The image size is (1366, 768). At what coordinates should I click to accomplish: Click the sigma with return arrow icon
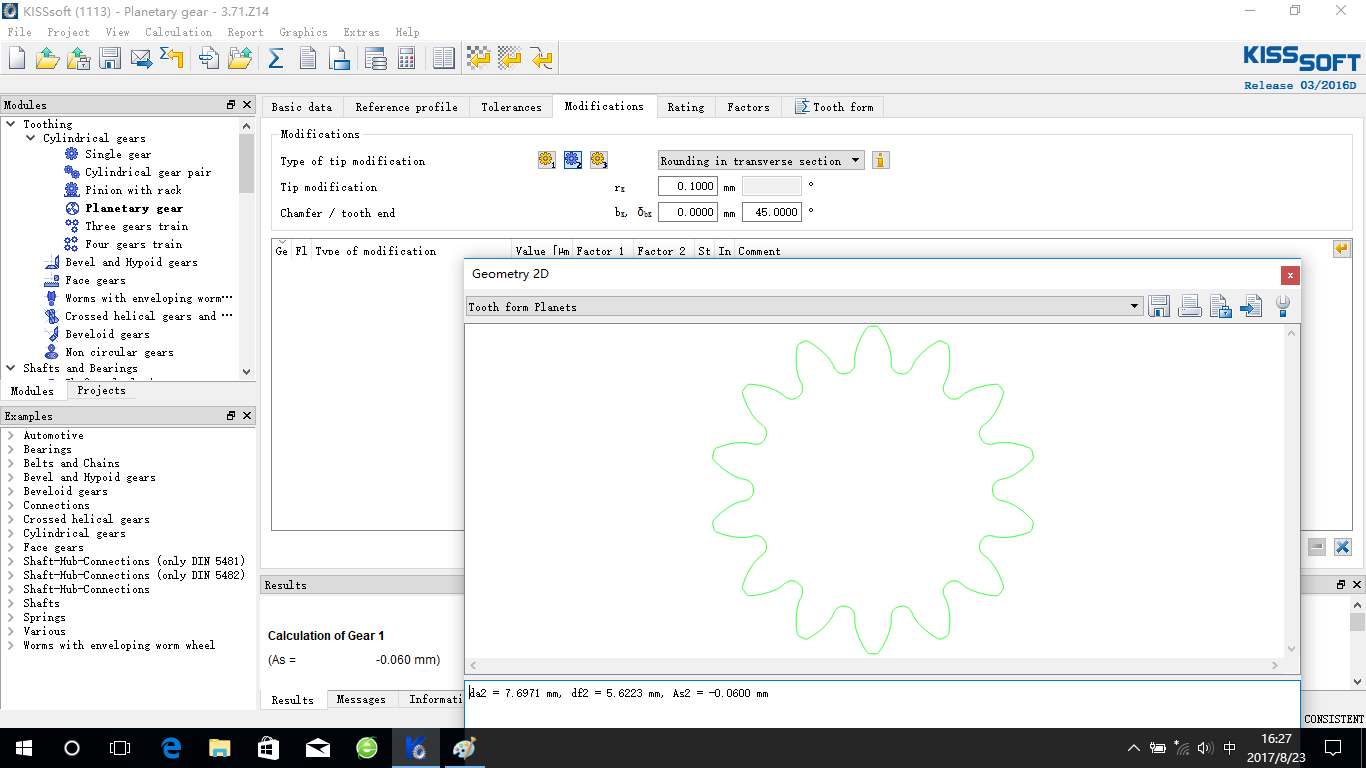tap(172, 58)
